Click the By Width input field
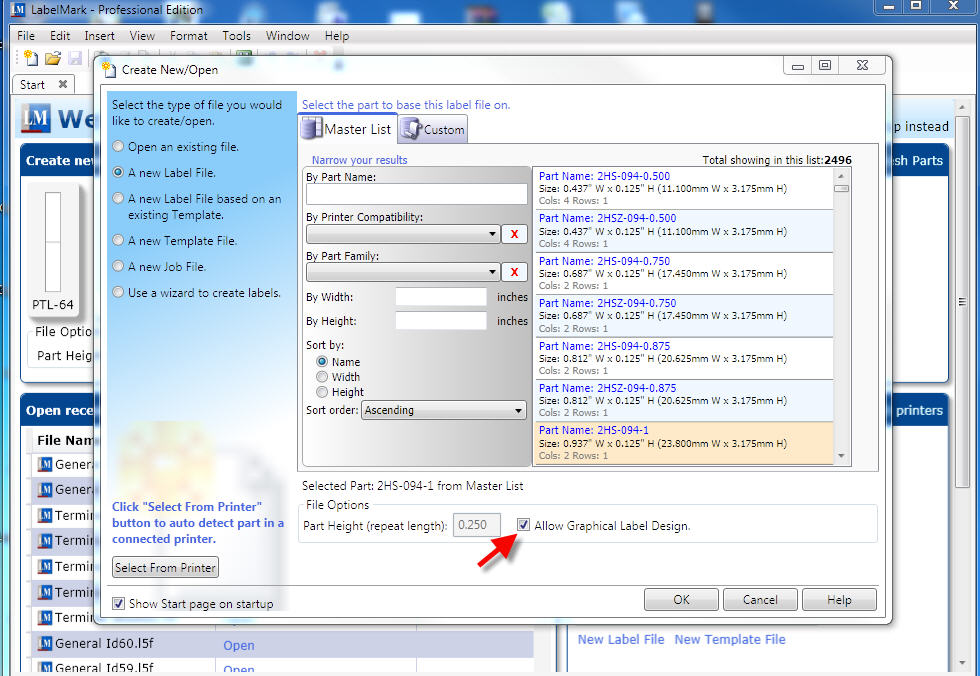980x676 pixels. click(x=441, y=296)
